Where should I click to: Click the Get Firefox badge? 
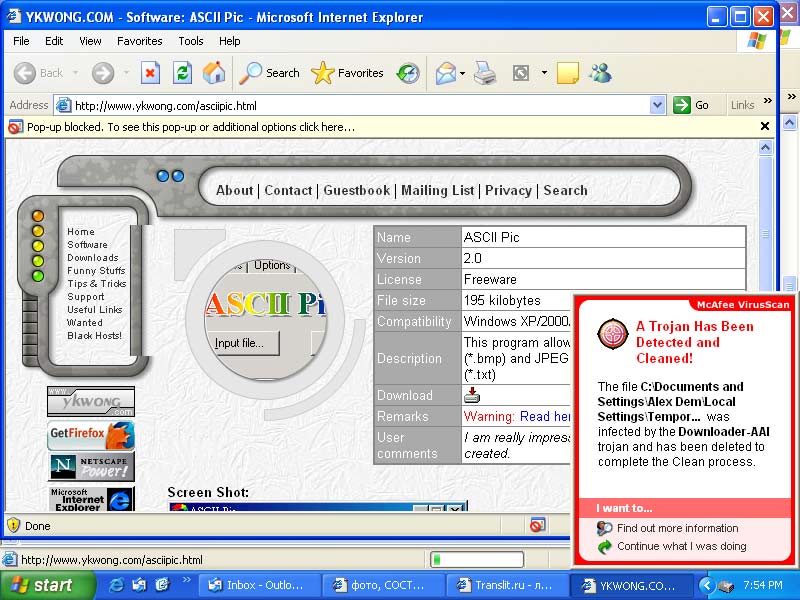coord(91,435)
